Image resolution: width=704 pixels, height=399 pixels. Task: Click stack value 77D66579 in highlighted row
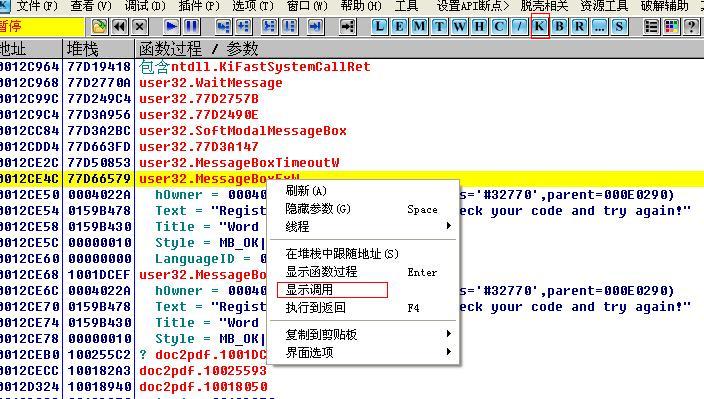[x=99, y=179]
